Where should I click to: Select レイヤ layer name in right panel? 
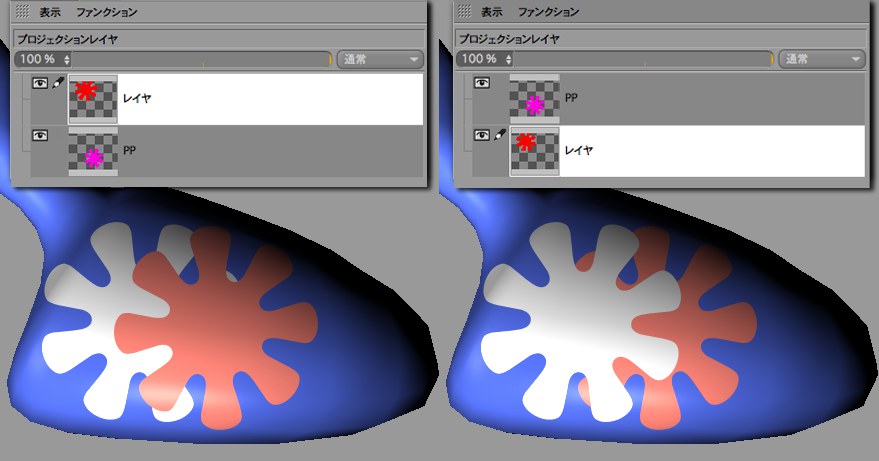579,150
